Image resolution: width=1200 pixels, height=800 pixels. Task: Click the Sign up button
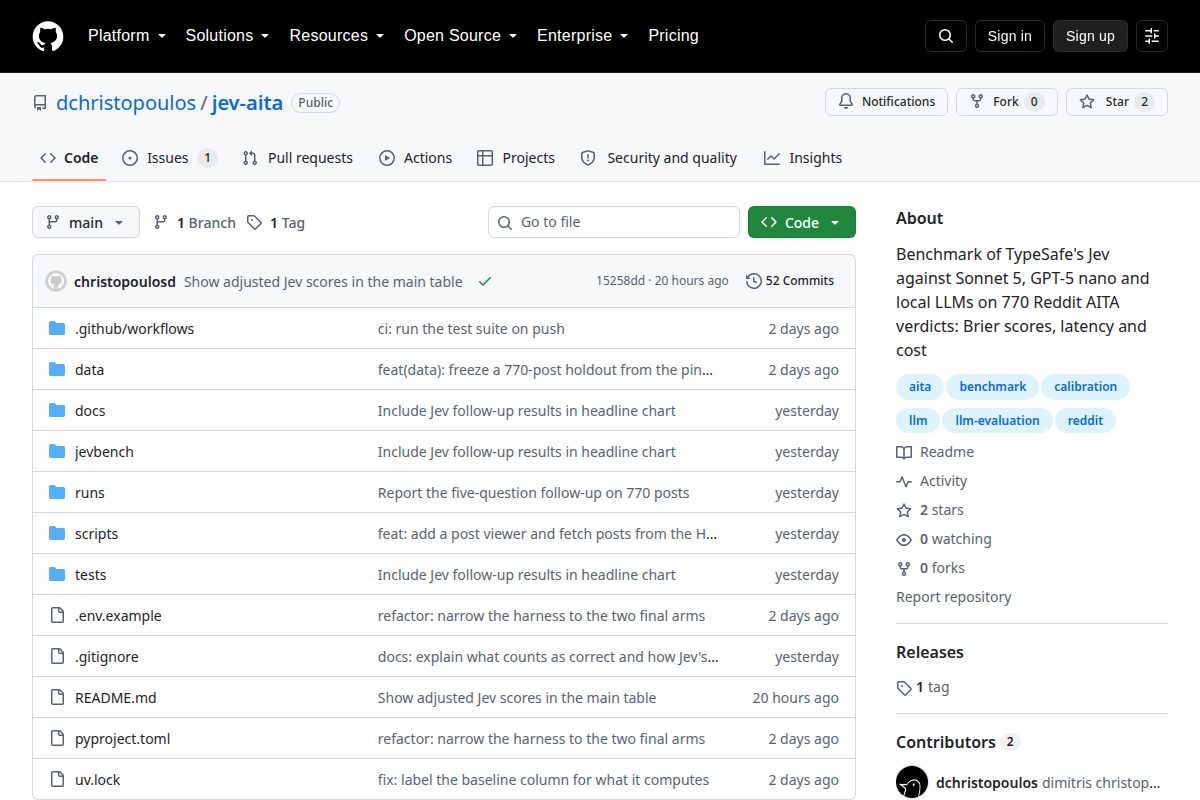(1090, 36)
